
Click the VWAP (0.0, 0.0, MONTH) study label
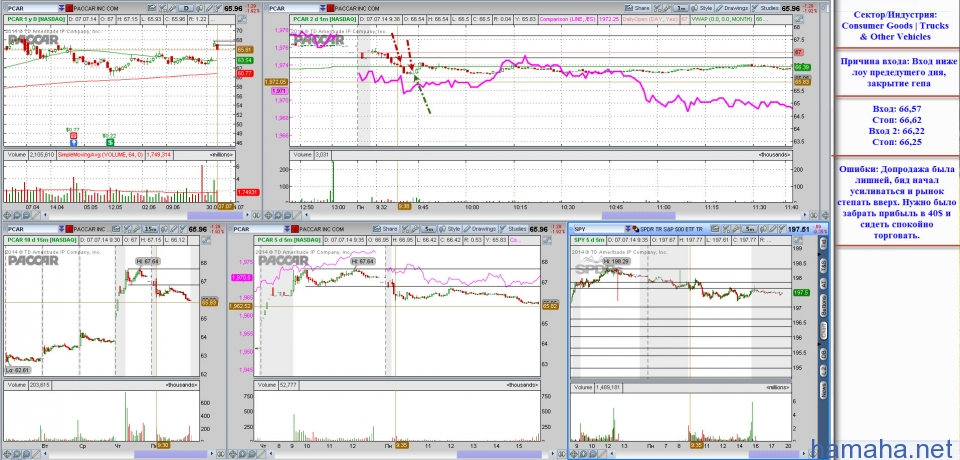coord(722,19)
